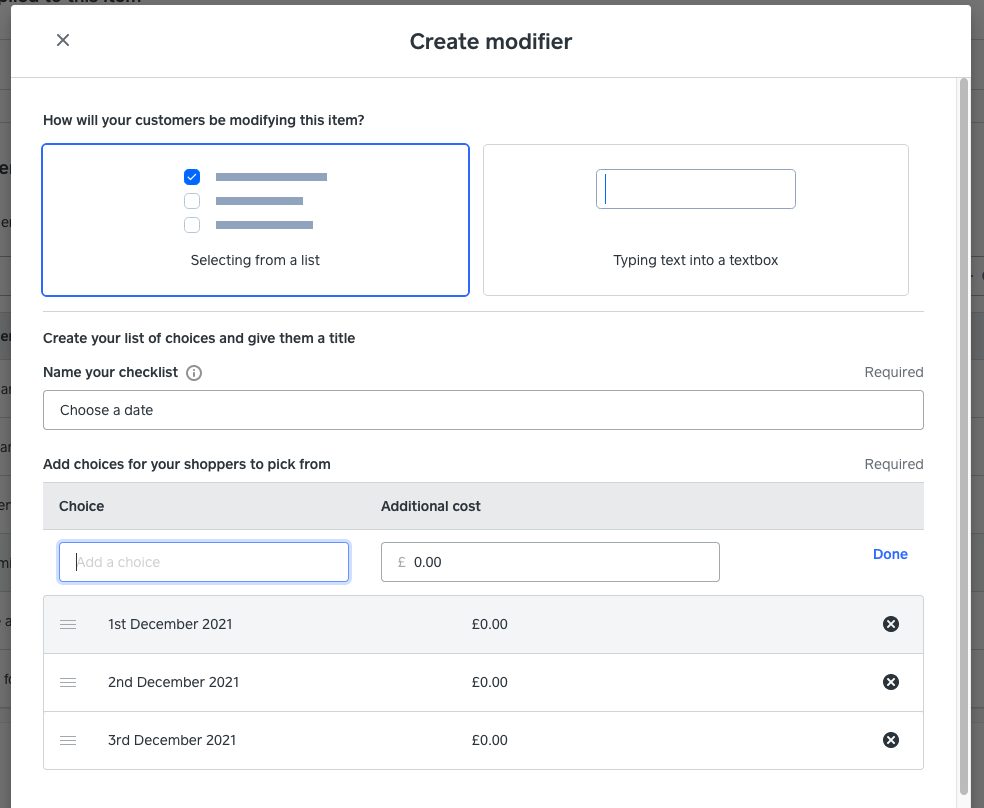Select the 1st December 2021 row text

tap(170, 624)
